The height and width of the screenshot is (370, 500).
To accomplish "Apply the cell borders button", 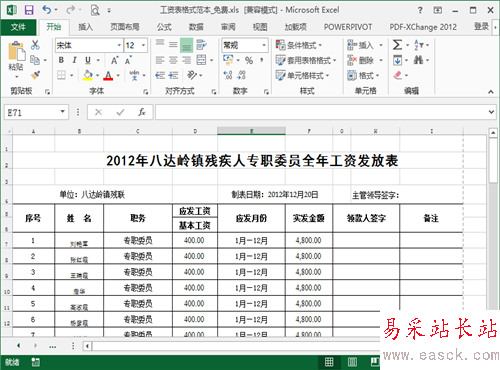I will coord(61,75).
